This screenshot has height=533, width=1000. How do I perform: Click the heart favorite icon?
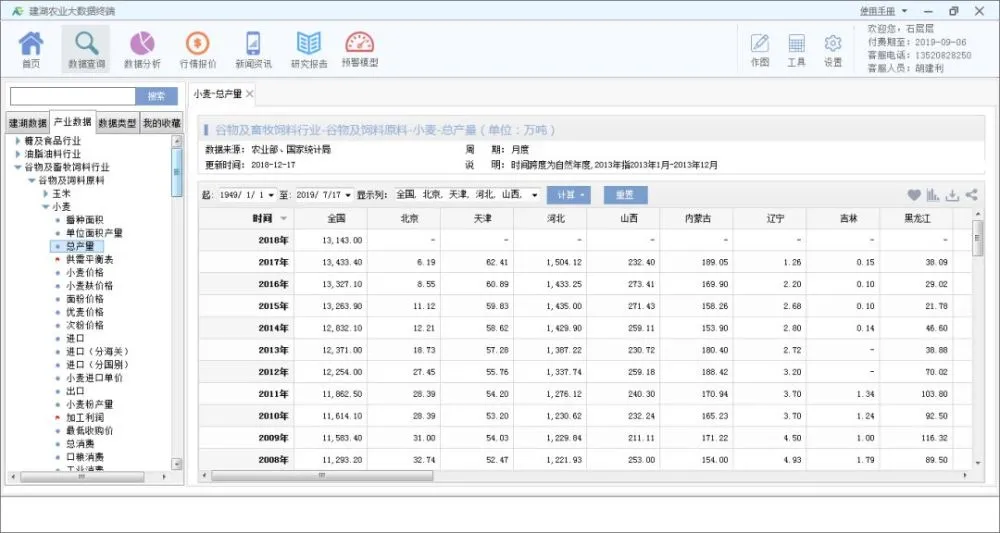pyautogui.click(x=914, y=195)
